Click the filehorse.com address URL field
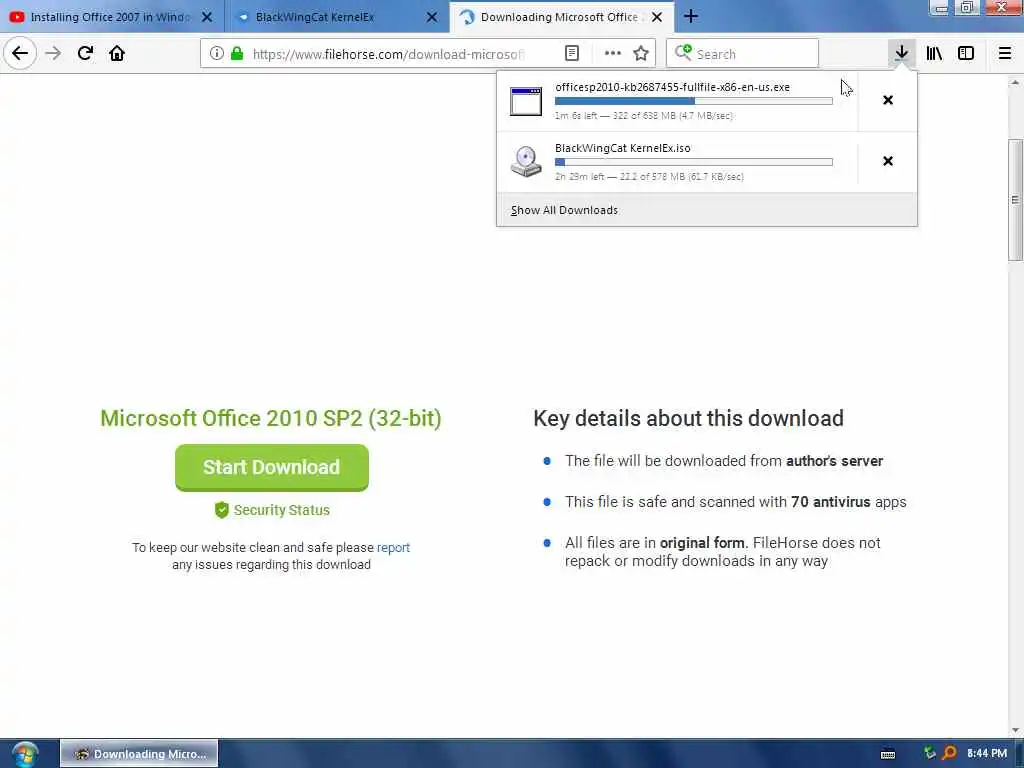 [388, 54]
